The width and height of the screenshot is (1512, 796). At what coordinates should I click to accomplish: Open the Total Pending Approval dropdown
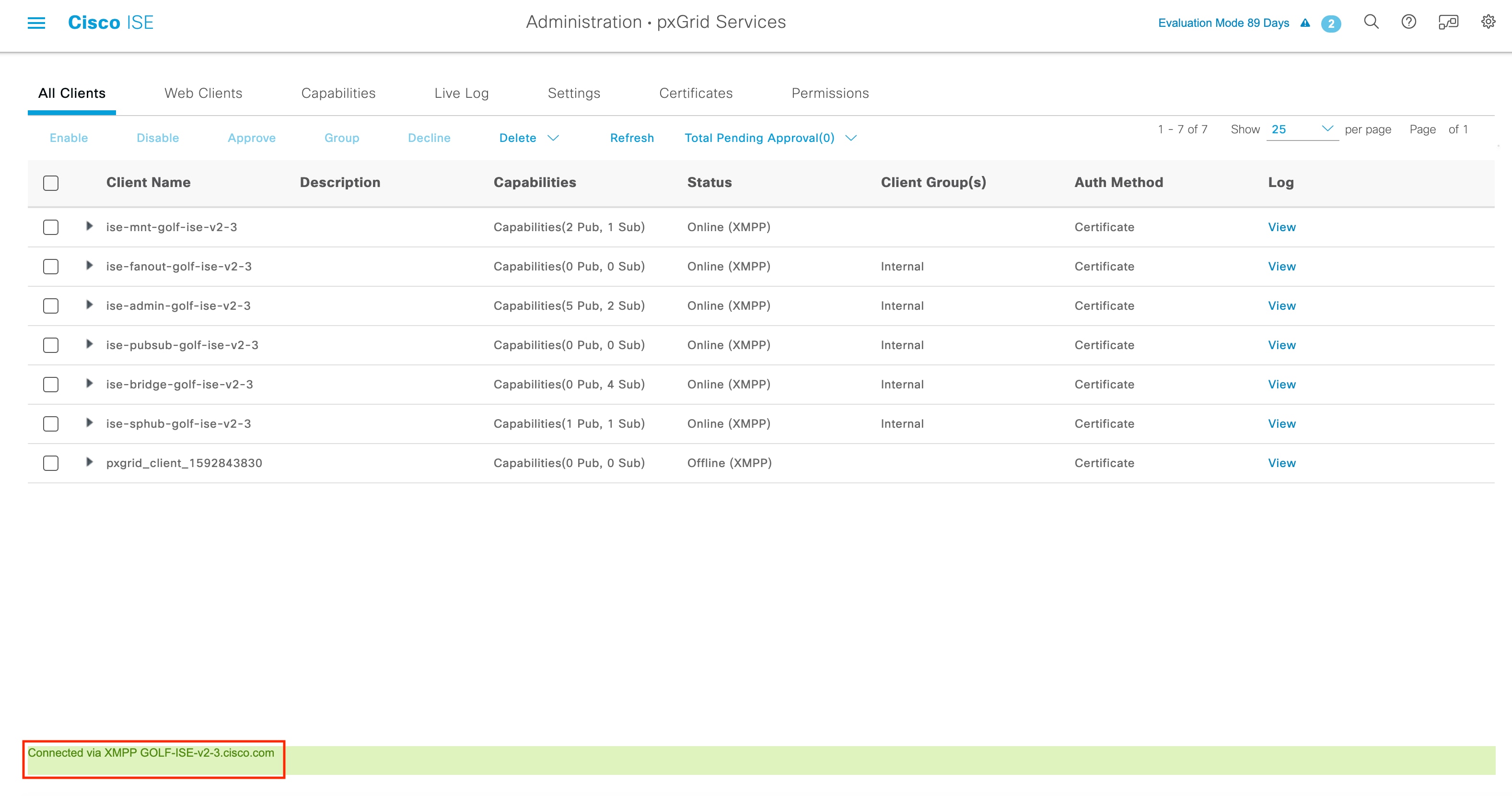[x=770, y=138]
